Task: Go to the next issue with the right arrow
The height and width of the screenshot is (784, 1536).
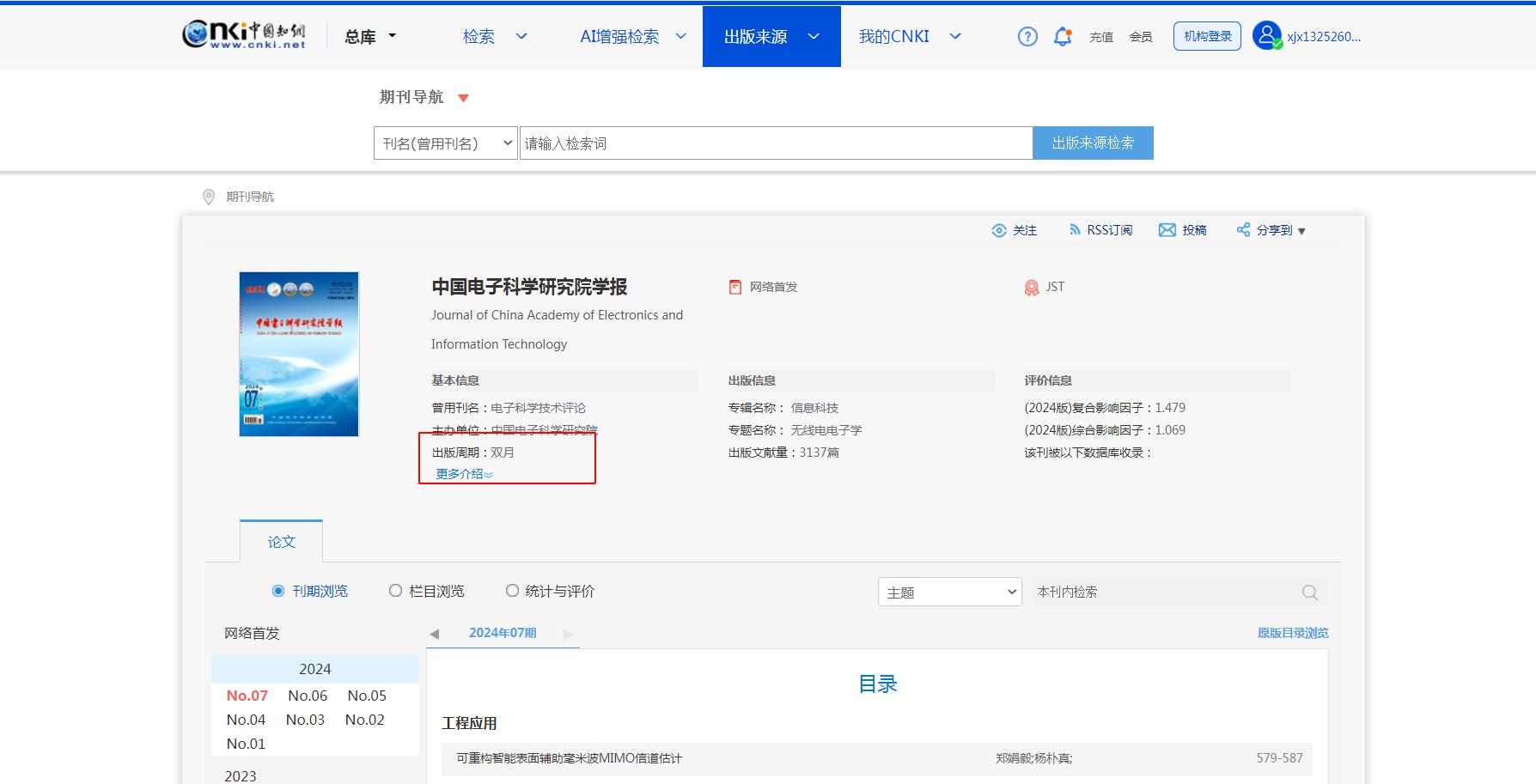Action: (x=568, y=634)
